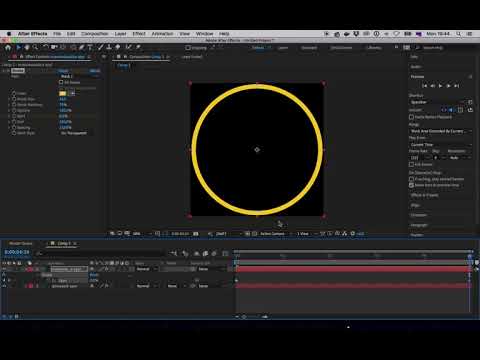Open the Character panel header
Viewport: 480px width, 360px height.
tap(419, 215)
